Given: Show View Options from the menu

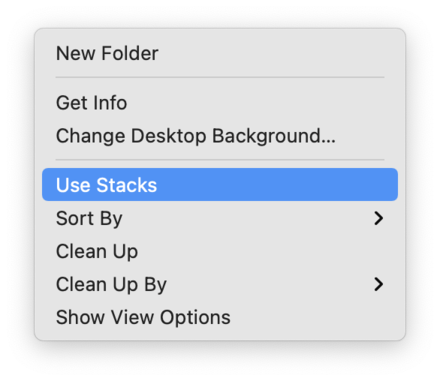Looking at the screenshot, I should [x=220, y=317].
